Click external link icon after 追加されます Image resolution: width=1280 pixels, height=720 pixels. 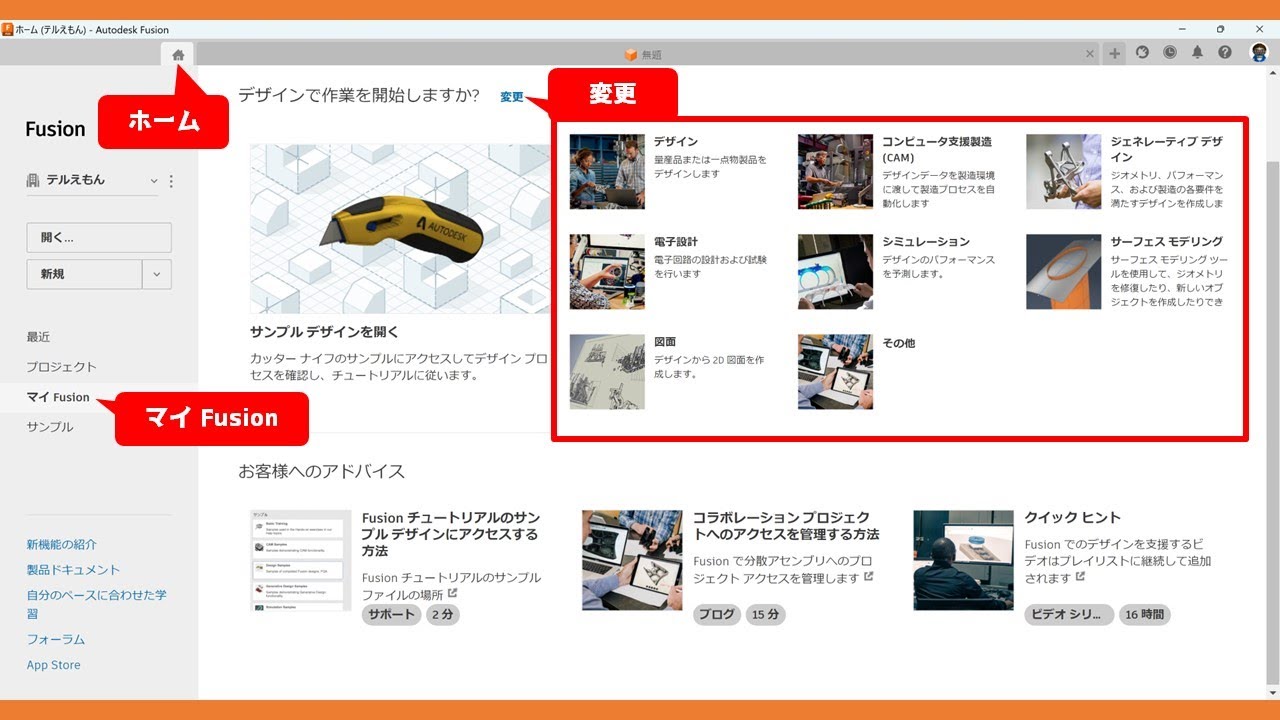click(x=1082, y=577)
